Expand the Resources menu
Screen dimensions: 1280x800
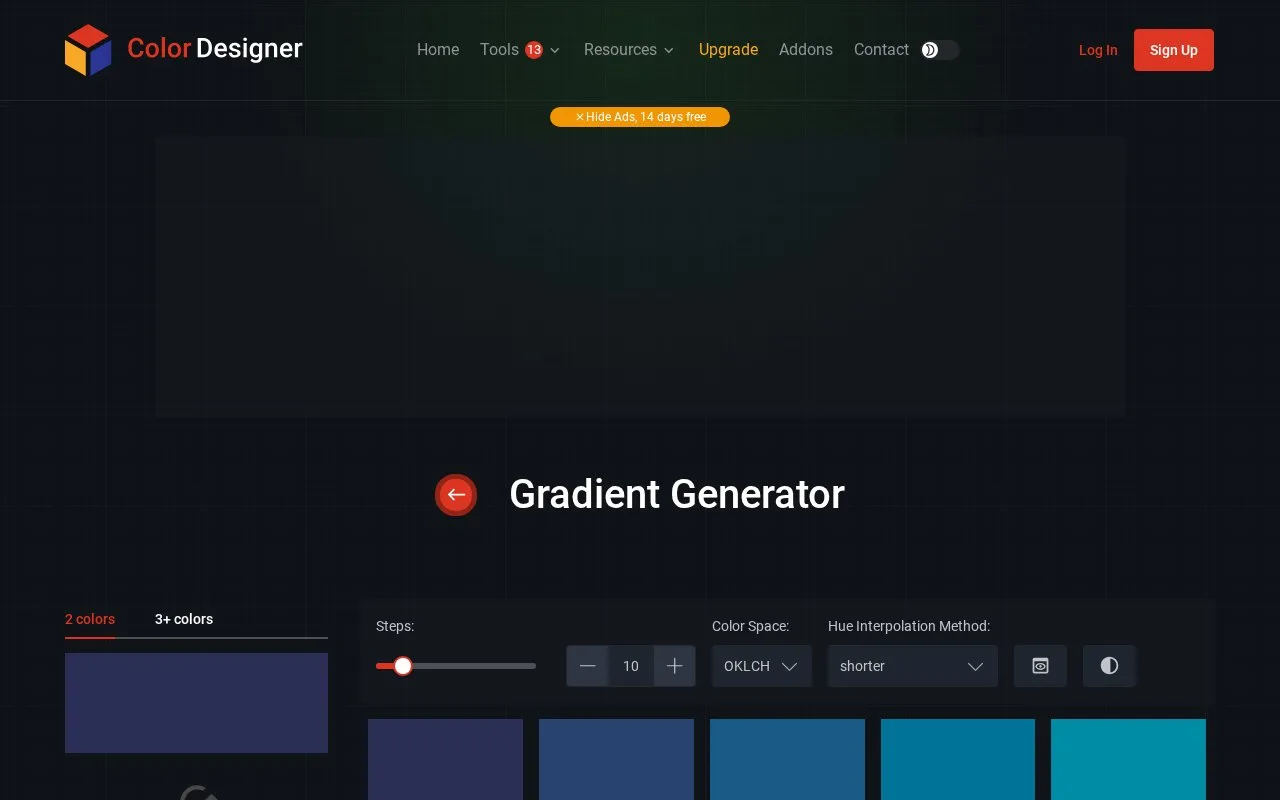click(629, 50)
